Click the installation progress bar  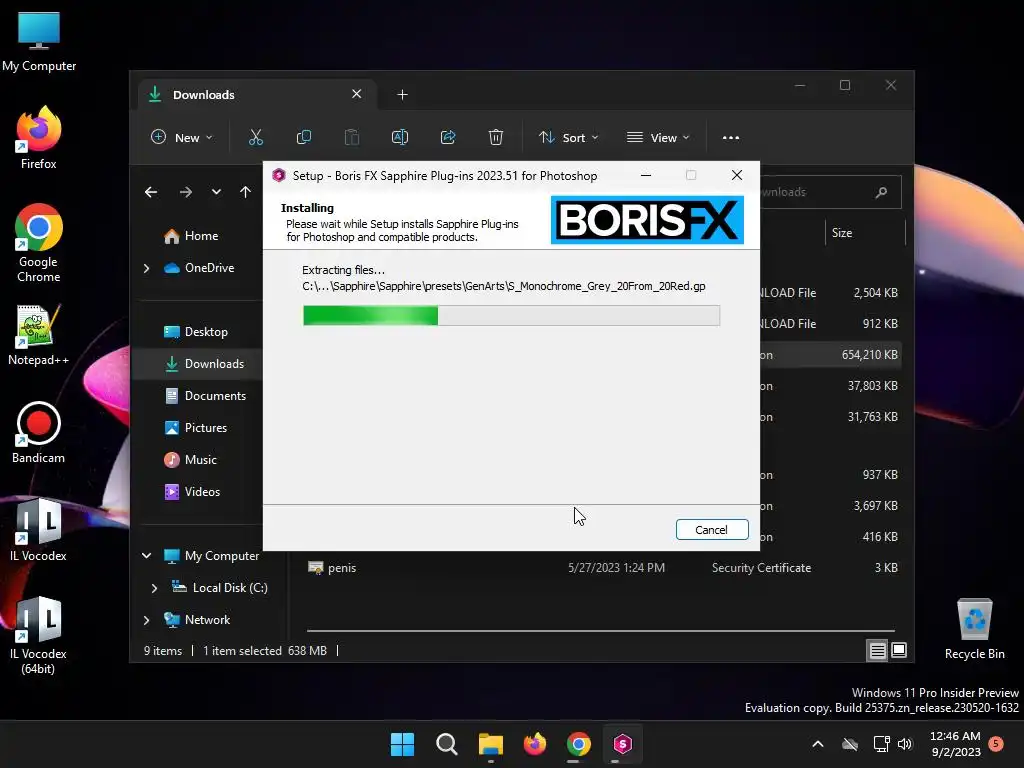coord(511,315)
